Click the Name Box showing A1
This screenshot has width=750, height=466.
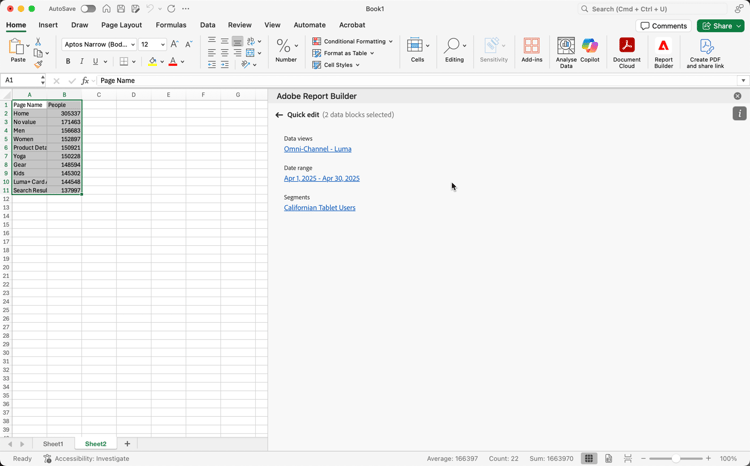pyautogui.click(x=23, y=80)
